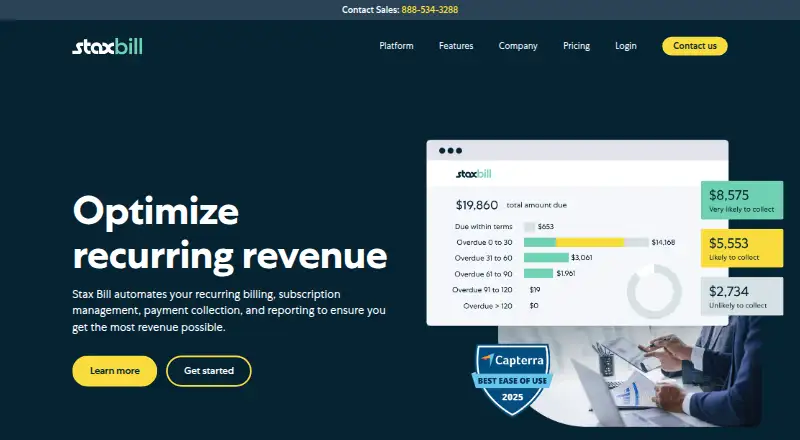Click the $2,734 Unlikely to collect card
This screenshot has width=800, height=440.
tap(742, 296)
